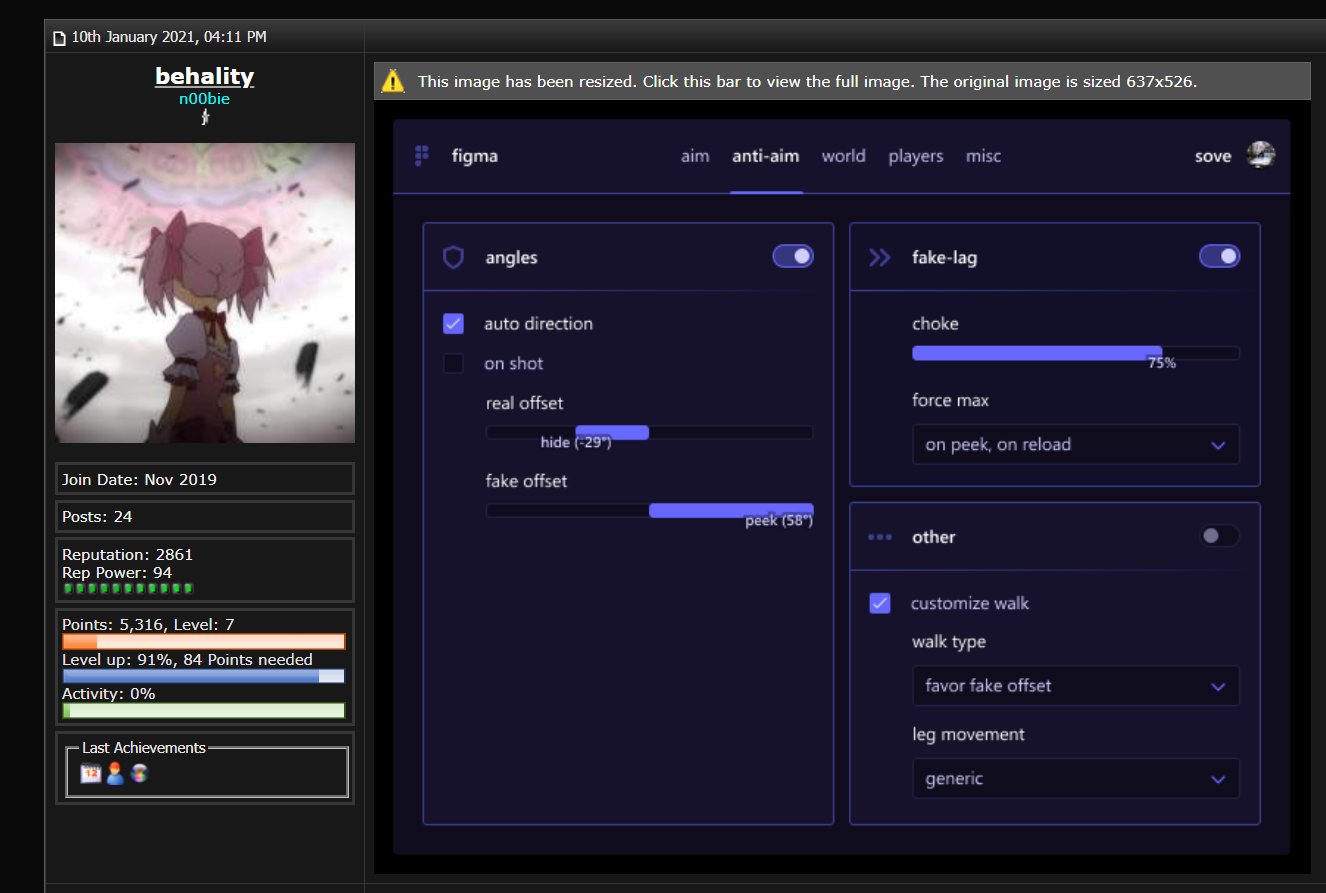Click 'Posts: 24' text
The height and width of the screenshot is (893, 1326).
tap(97, 516)
